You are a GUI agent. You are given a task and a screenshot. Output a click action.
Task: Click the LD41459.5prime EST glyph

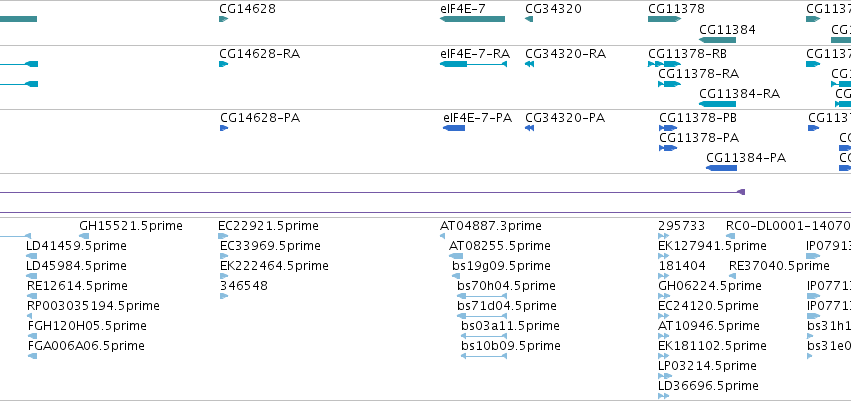pos(32,256)
